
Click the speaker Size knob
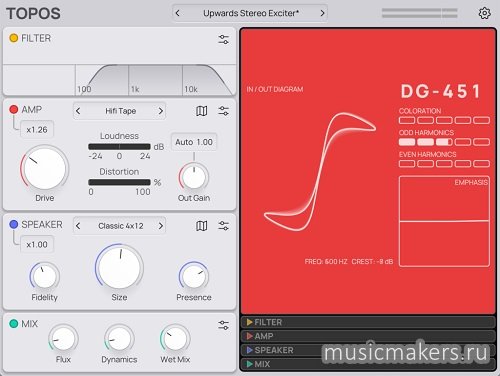(119, 267)
